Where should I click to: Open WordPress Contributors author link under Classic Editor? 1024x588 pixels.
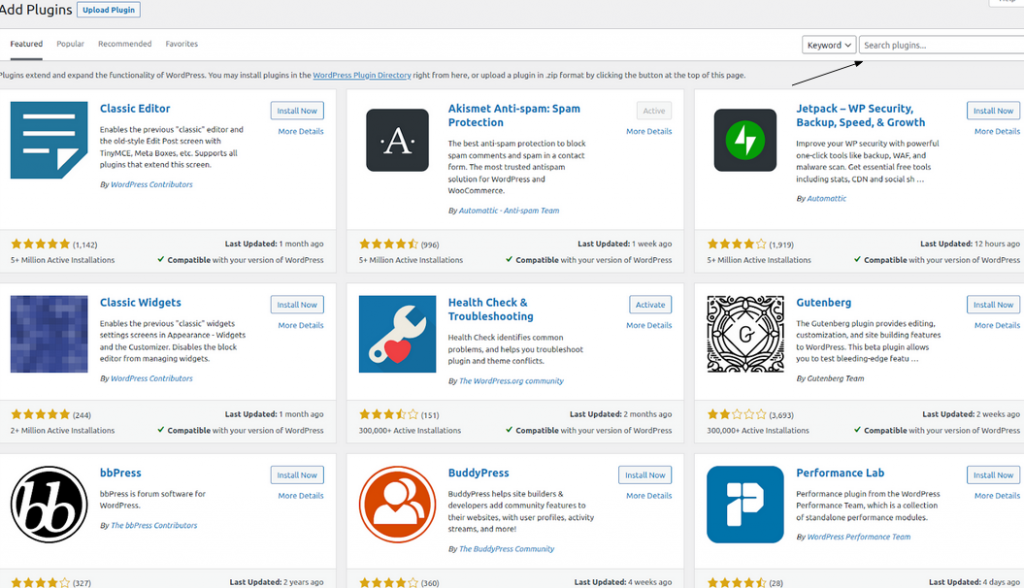click(x=152, y=185)
